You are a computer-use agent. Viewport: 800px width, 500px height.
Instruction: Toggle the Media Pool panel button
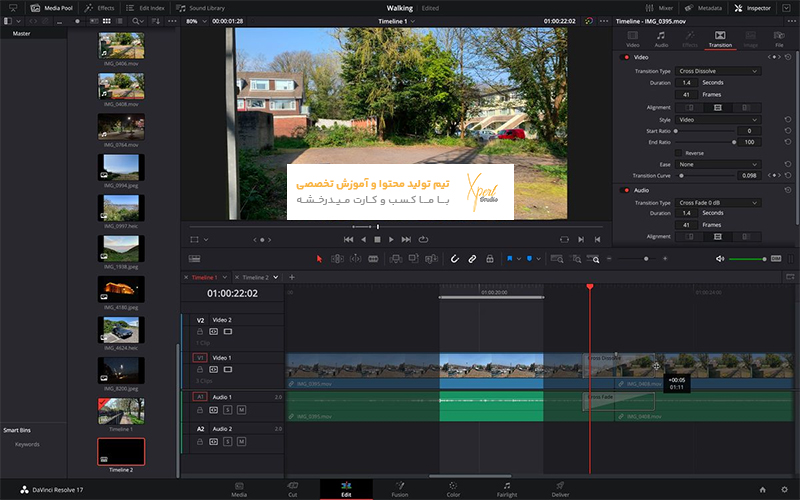51,8
